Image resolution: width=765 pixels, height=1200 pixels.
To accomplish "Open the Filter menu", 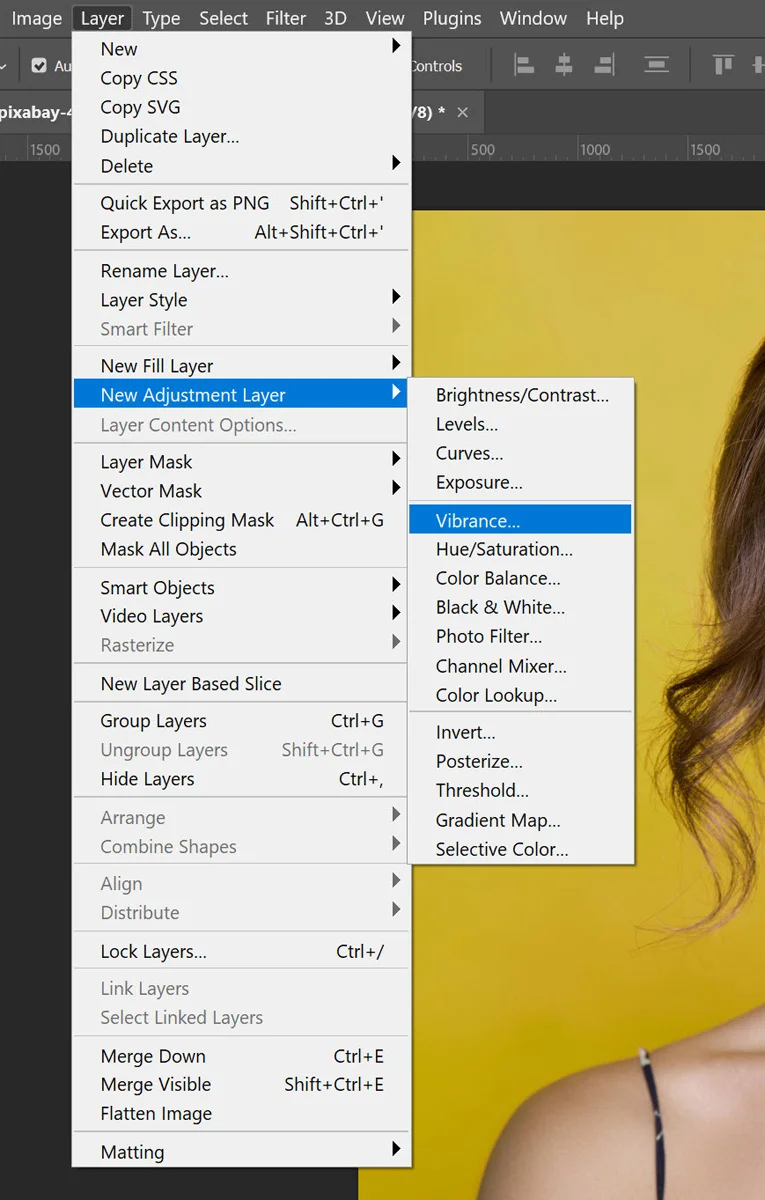I will (x=286, y=18).
